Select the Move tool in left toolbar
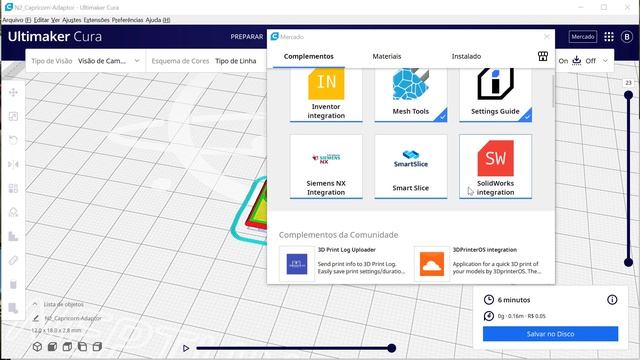640x360 pixels. pos(13,92)
